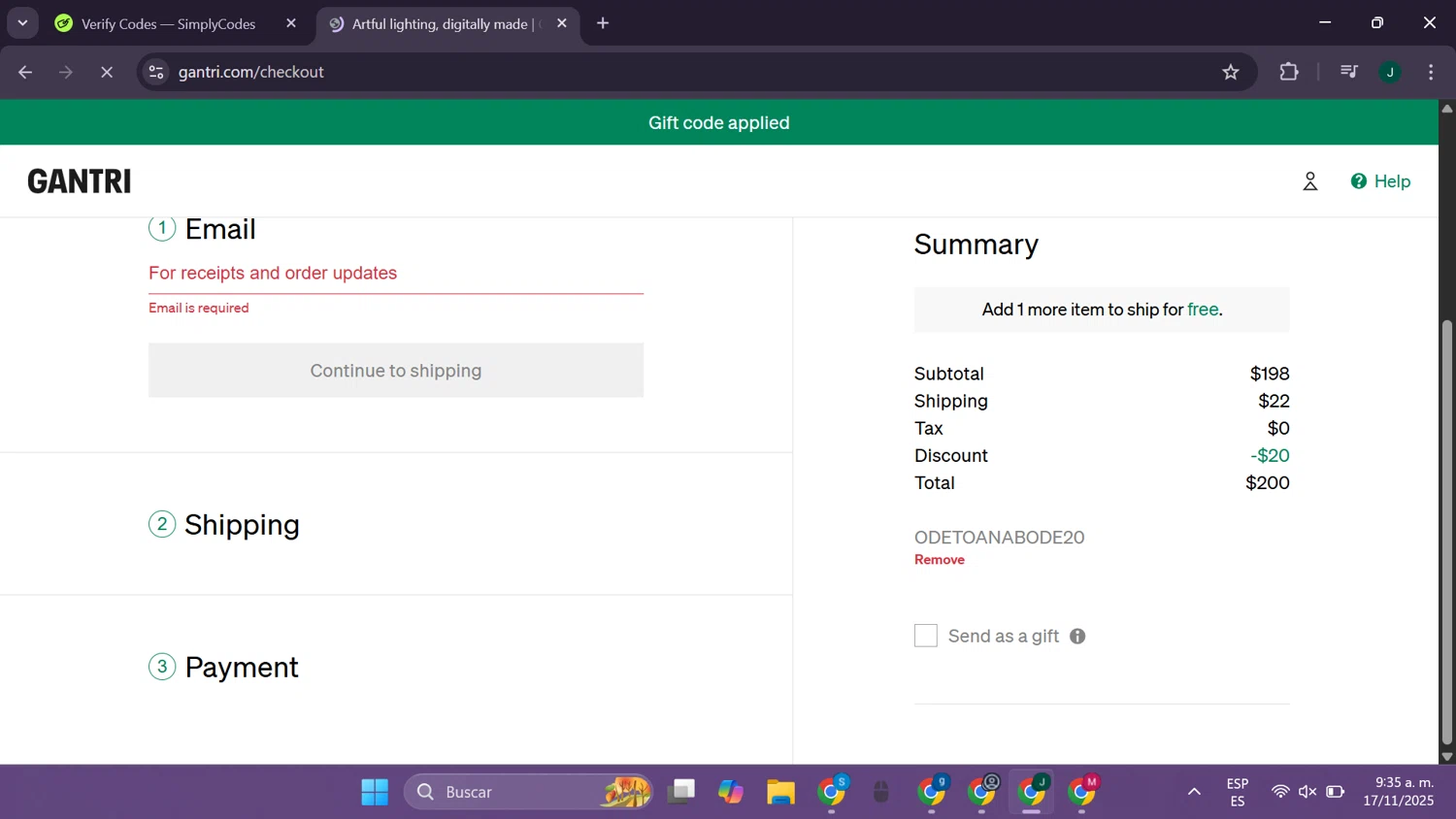Stop loading the page
Image resolution: width=1456 pixels, height=819 pixels.
click(107, 72)
